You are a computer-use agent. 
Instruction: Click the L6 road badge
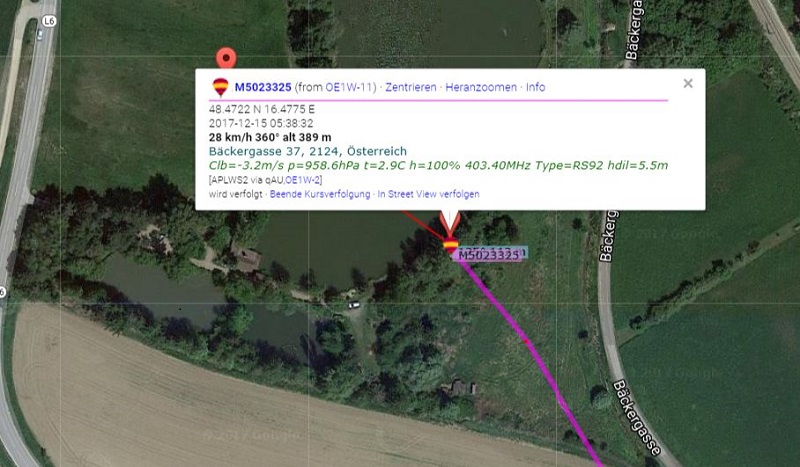point(49,21)
